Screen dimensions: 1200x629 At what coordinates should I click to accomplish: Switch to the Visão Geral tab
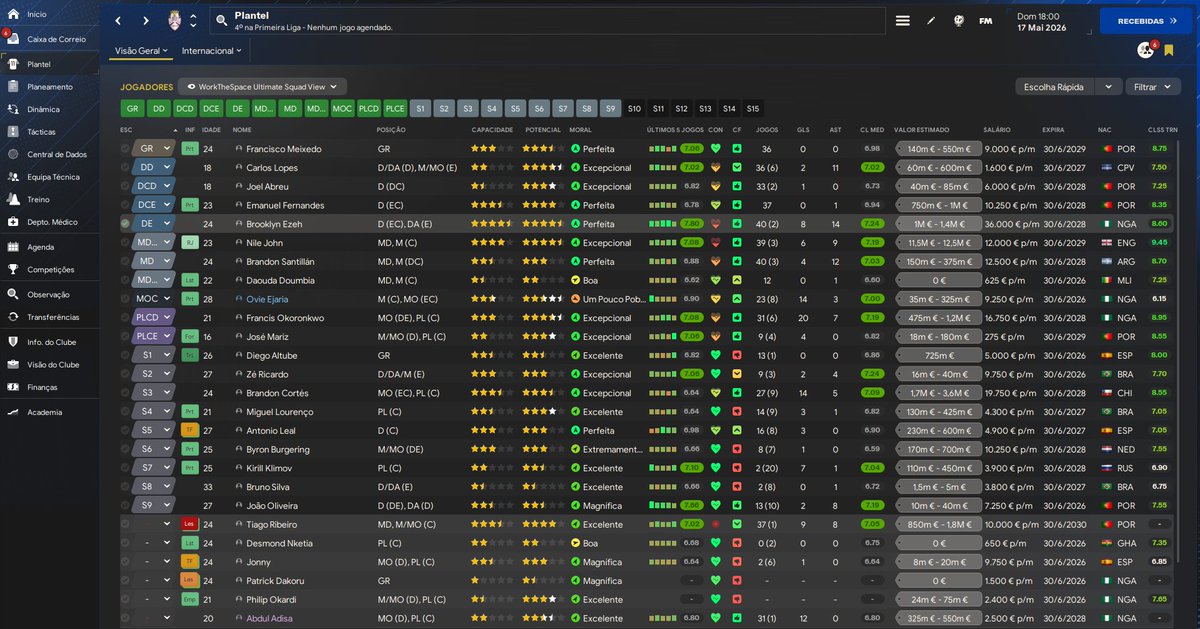(140, 51)
